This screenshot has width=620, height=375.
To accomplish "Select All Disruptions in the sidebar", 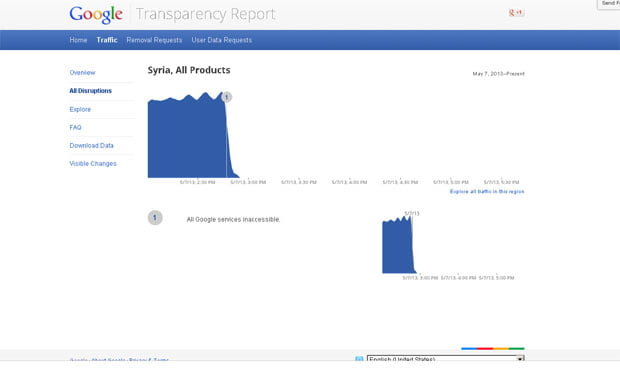I will [x=91, y=91].
